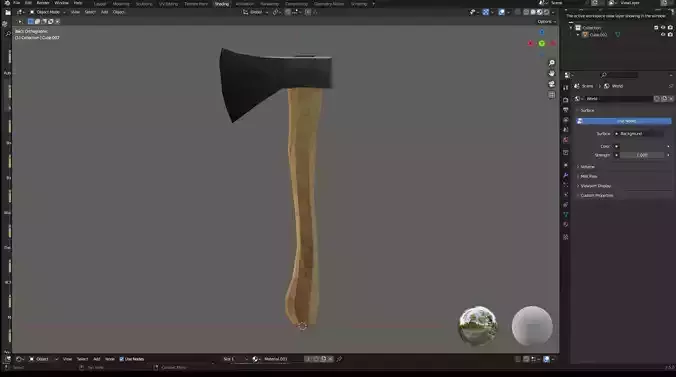Open the Render properties tab icon
This screenshot has height=377, width=676.
click(566, 100)
